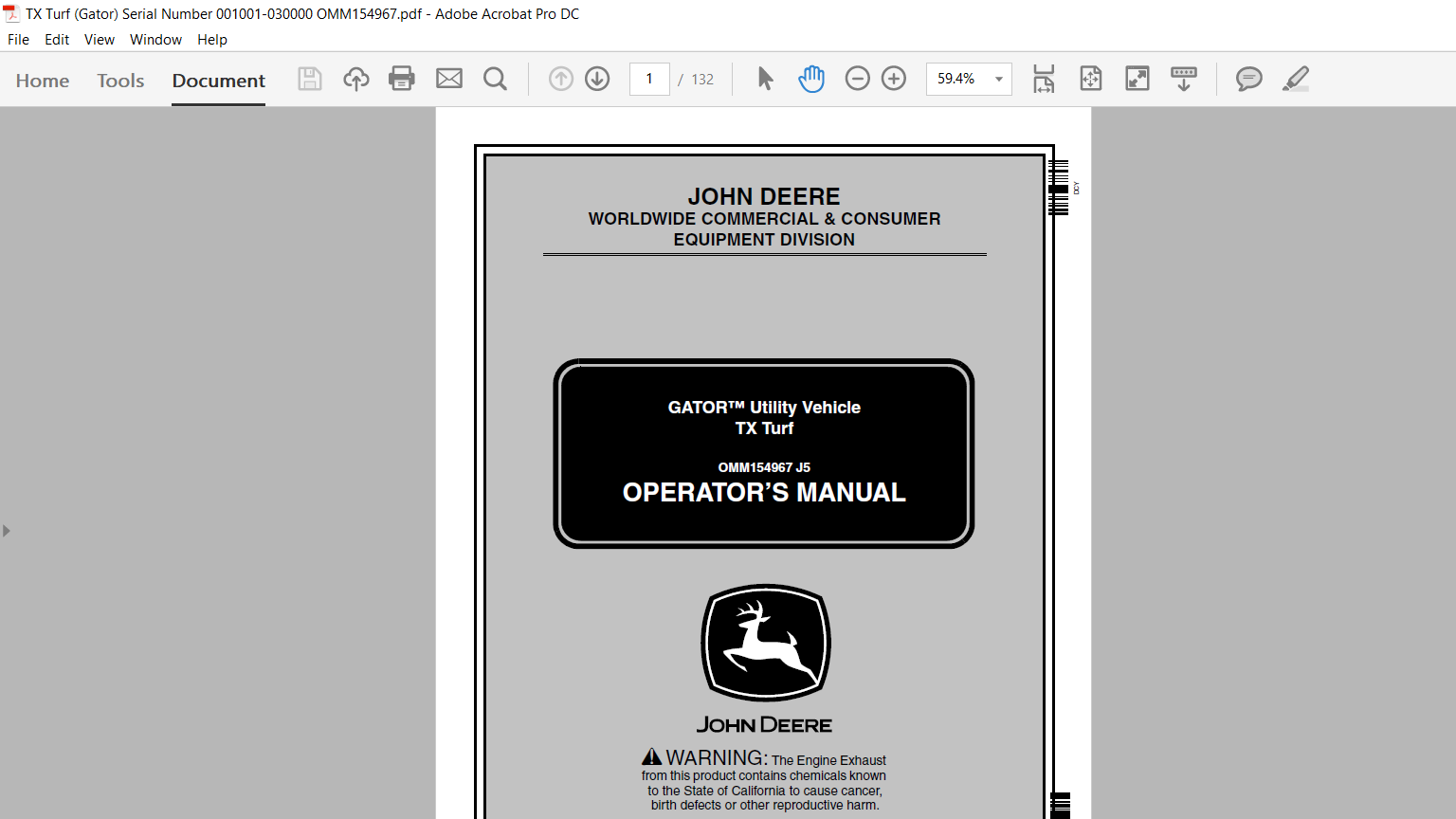Image resolution: width=1456 pixels, height=819 pixels.
Task: Go to previous page arrow
Action: pos(561,79)
